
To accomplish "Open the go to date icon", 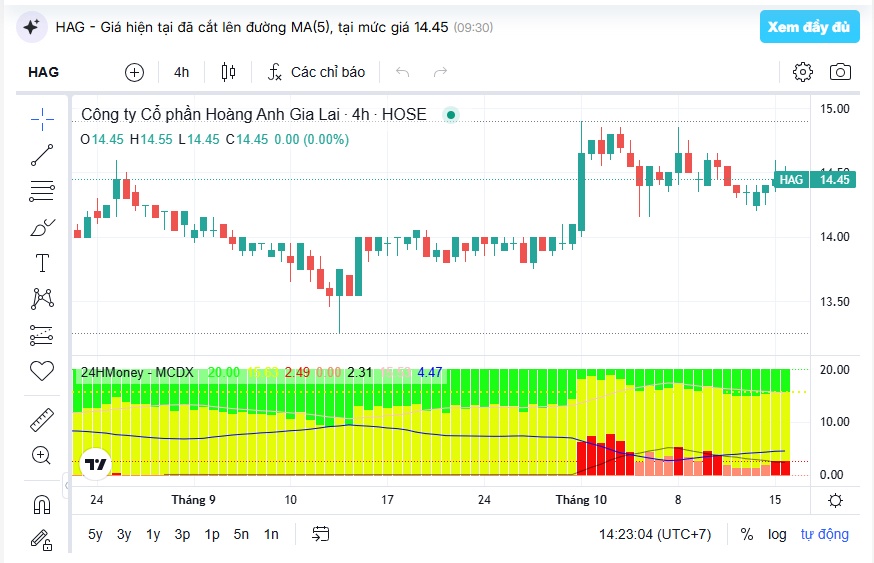I will coord(321,534).
